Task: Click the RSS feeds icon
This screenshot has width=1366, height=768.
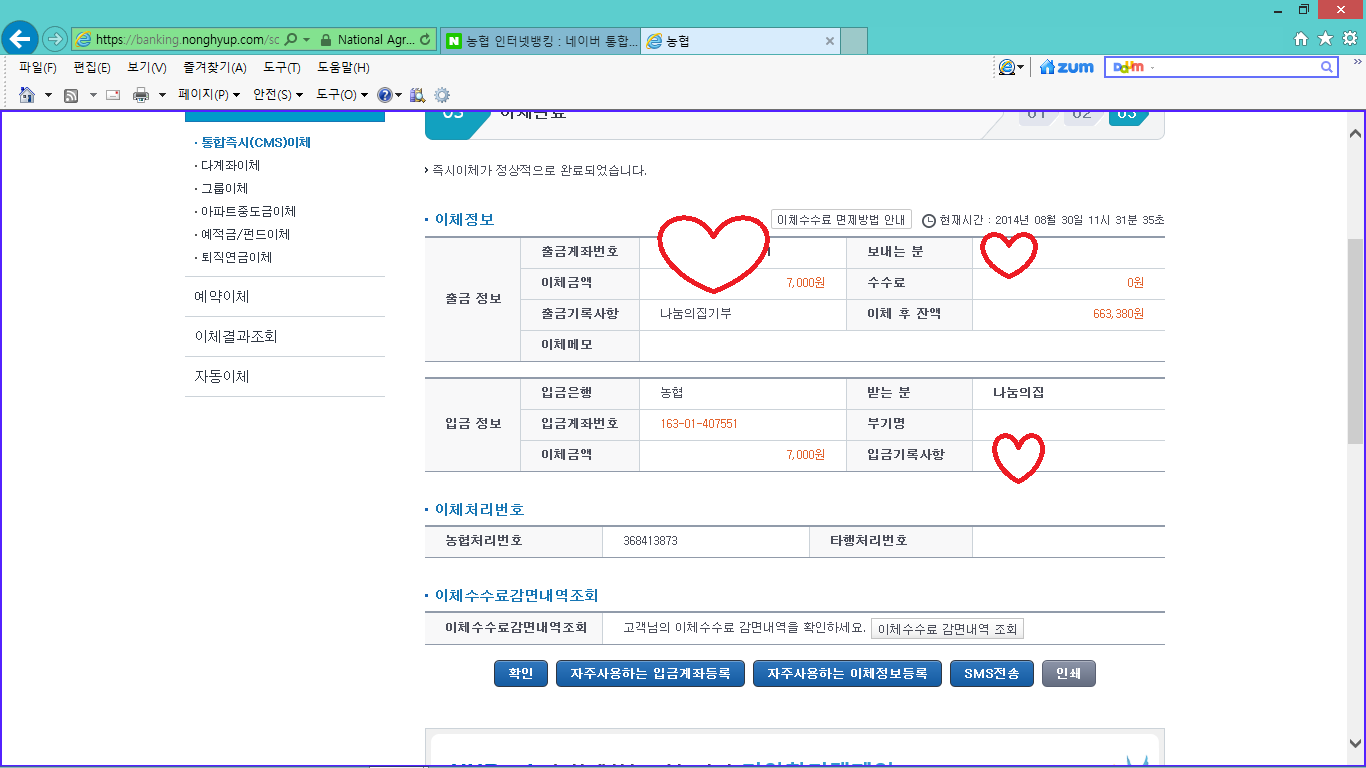Action: (71, 95)
